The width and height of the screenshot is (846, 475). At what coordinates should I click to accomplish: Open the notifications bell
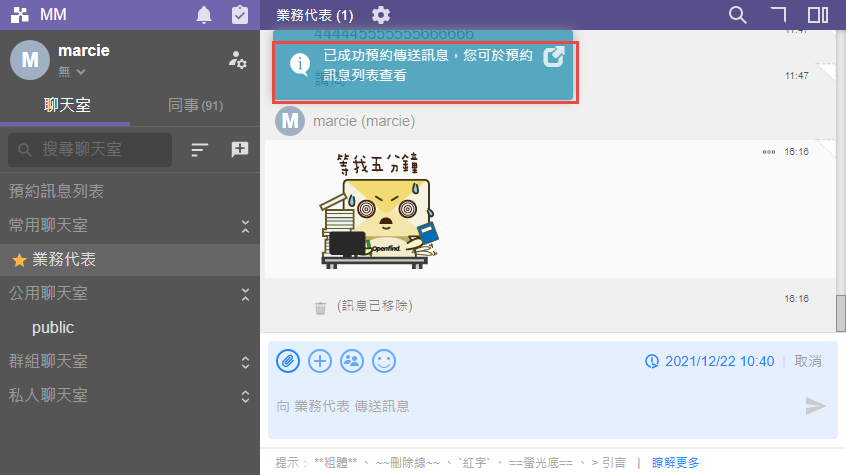[203, 15]
